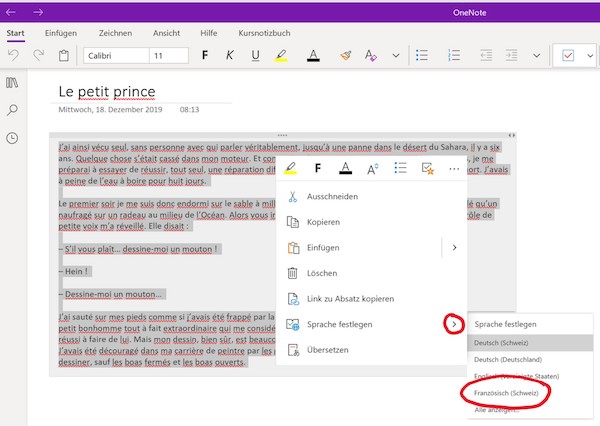Toggle bold in the ribbon

pyautogui.click(x=205, y=55)
